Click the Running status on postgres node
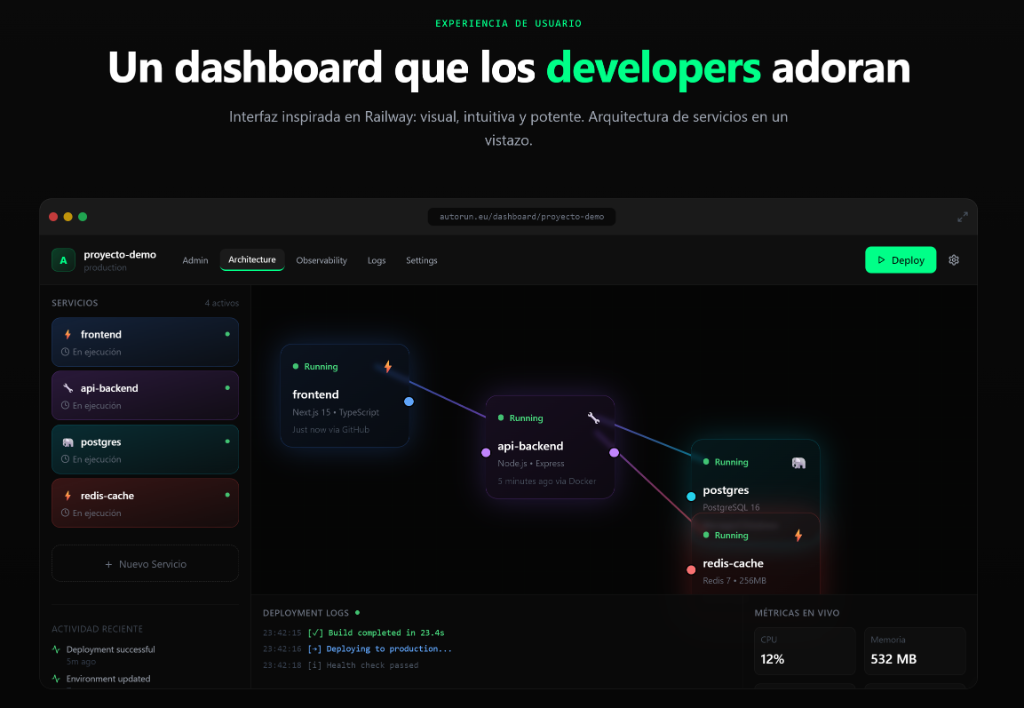Image resolution: width=1024 pixels, height=708 pixels. click(x=726, y=462)
